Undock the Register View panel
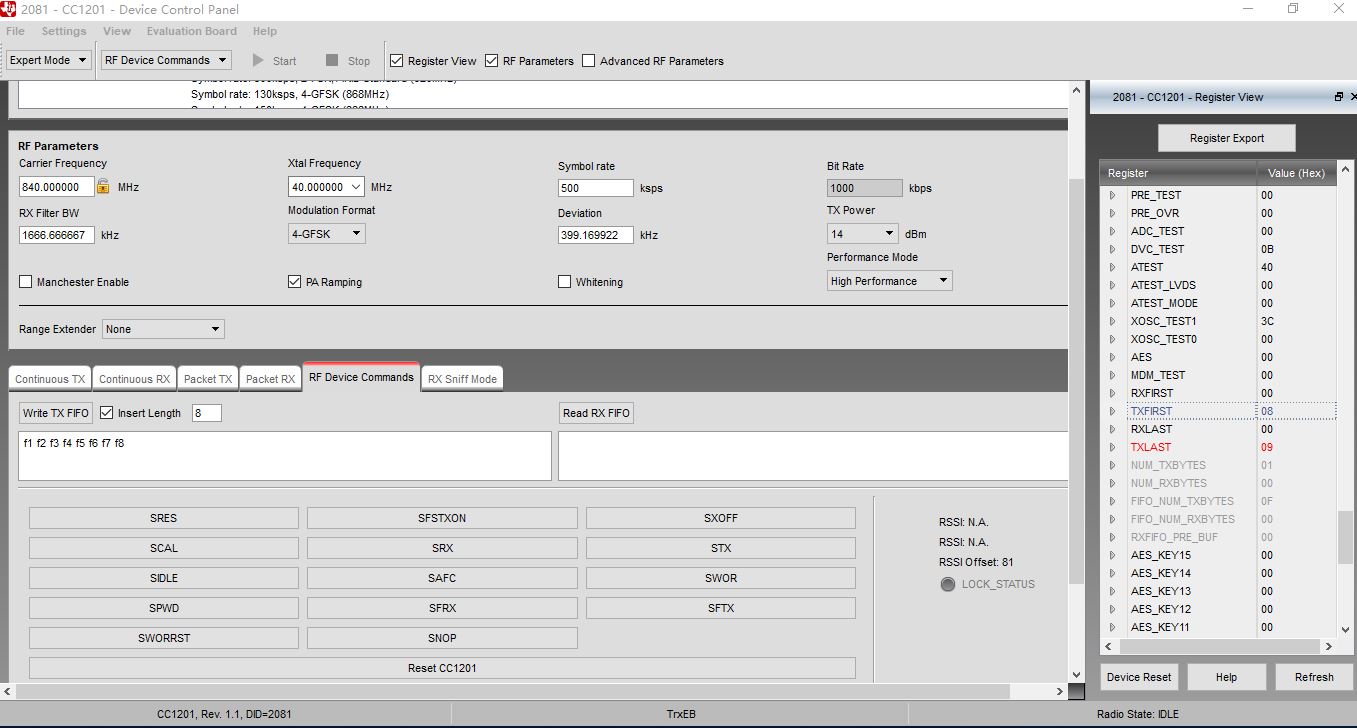The image size is (1357, 728). (x=1339, y=97)
